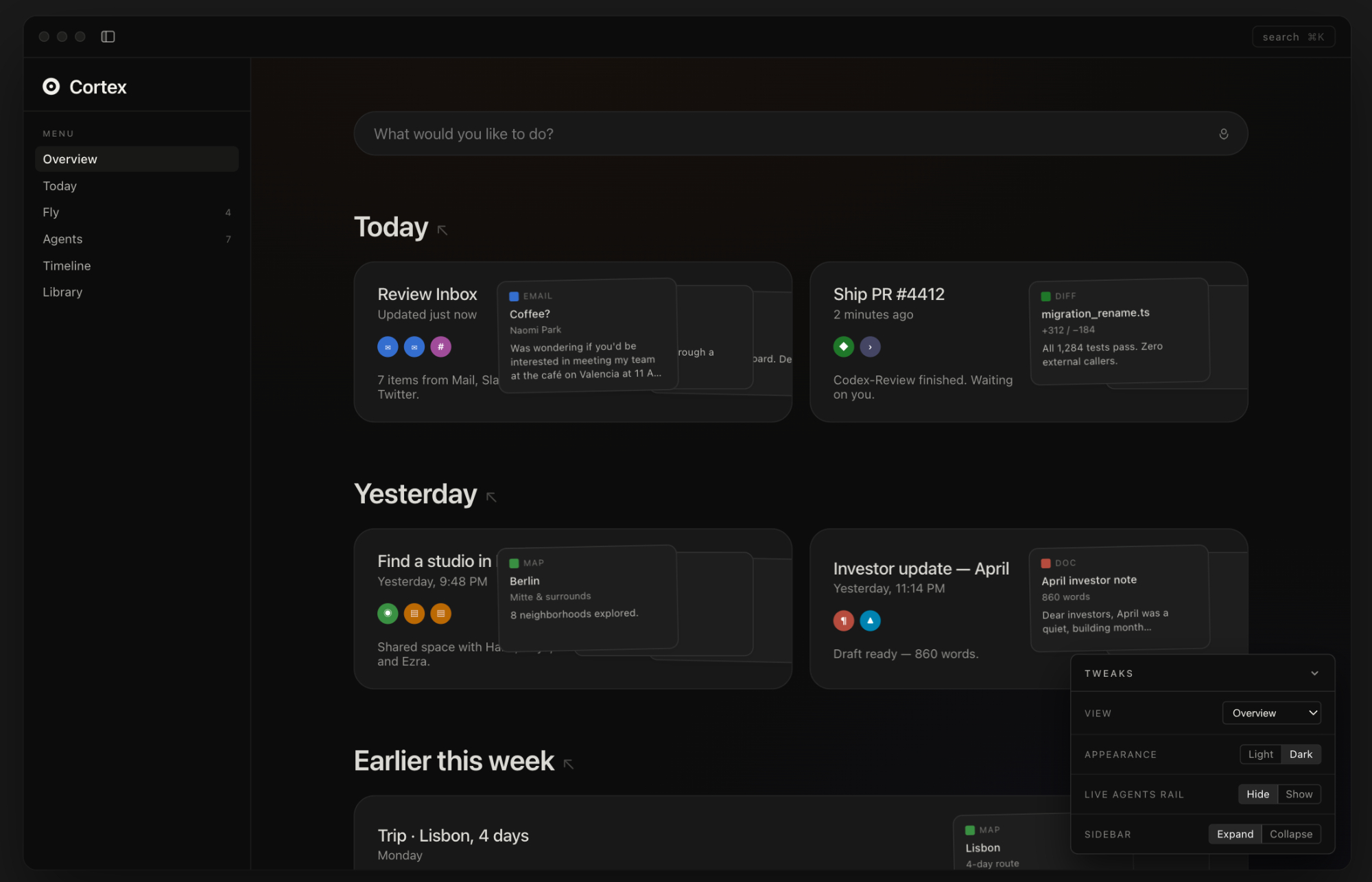Click the green map icon in studio card

[x=388, y=613]
